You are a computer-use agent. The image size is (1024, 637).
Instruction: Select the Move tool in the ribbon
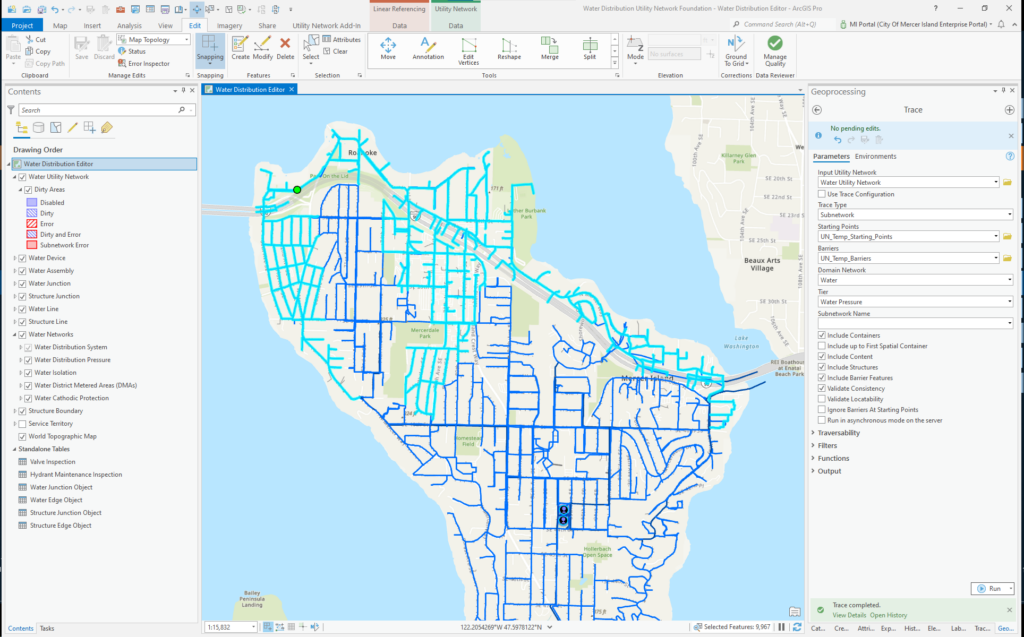pyautogui.click(x=388, y=47)
